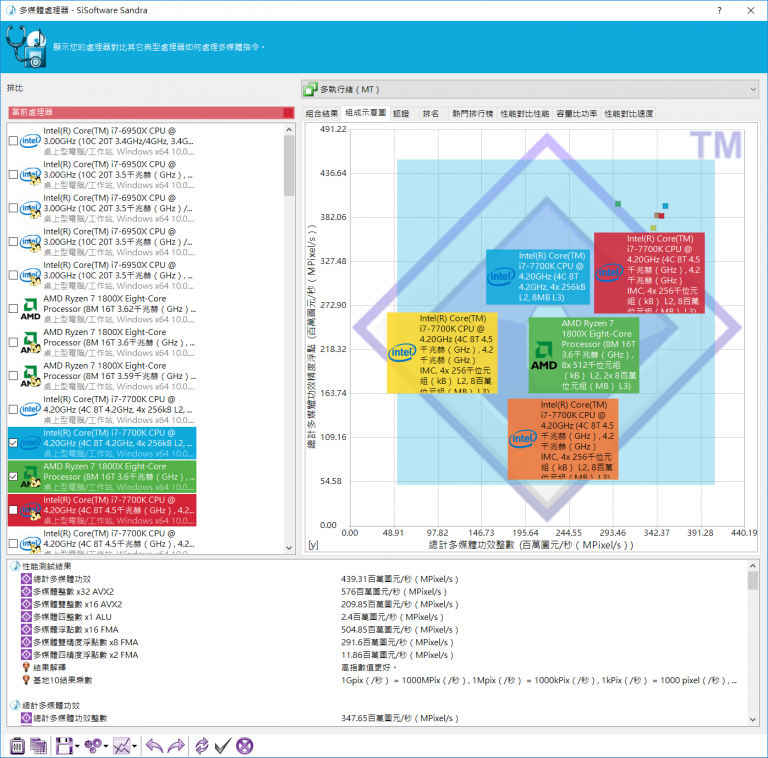Check the bottom i7-7700K 4.5千兆赫 row checkbox
The height and width of the screenshot is (758, 768).
(13, 543)
